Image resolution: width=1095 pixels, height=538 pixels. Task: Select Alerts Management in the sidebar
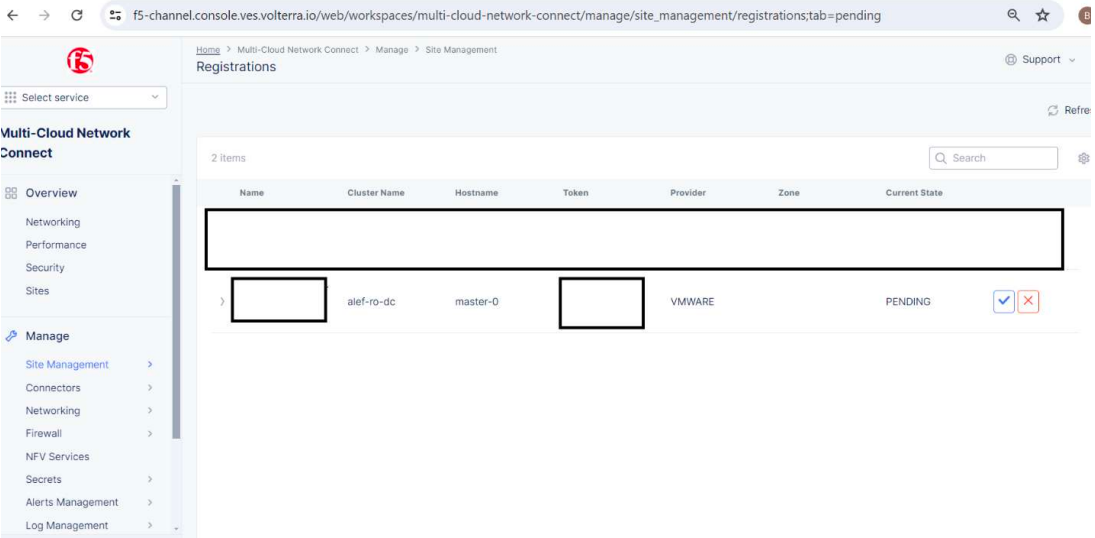tap(72, 502)
